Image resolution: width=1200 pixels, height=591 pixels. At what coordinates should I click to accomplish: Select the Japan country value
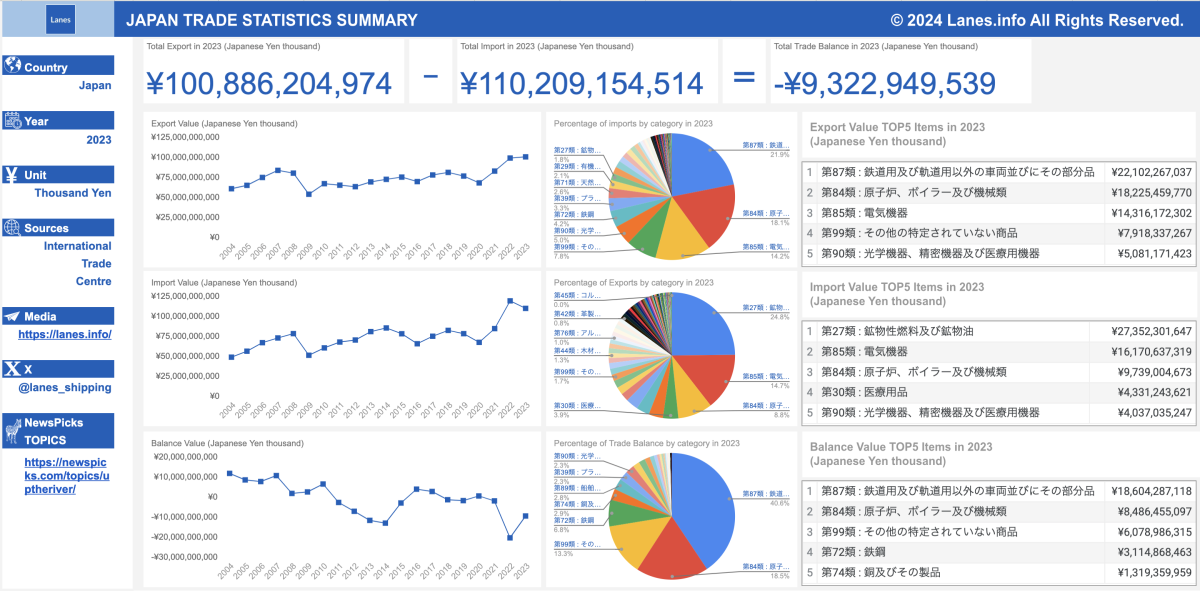coord(95,86)
